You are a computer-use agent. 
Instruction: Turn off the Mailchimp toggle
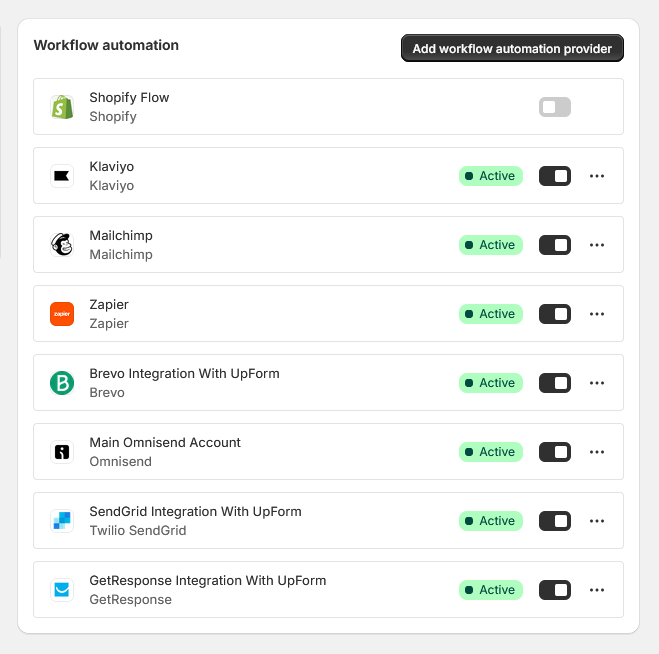pyautogui.click(x=555, y=245)
